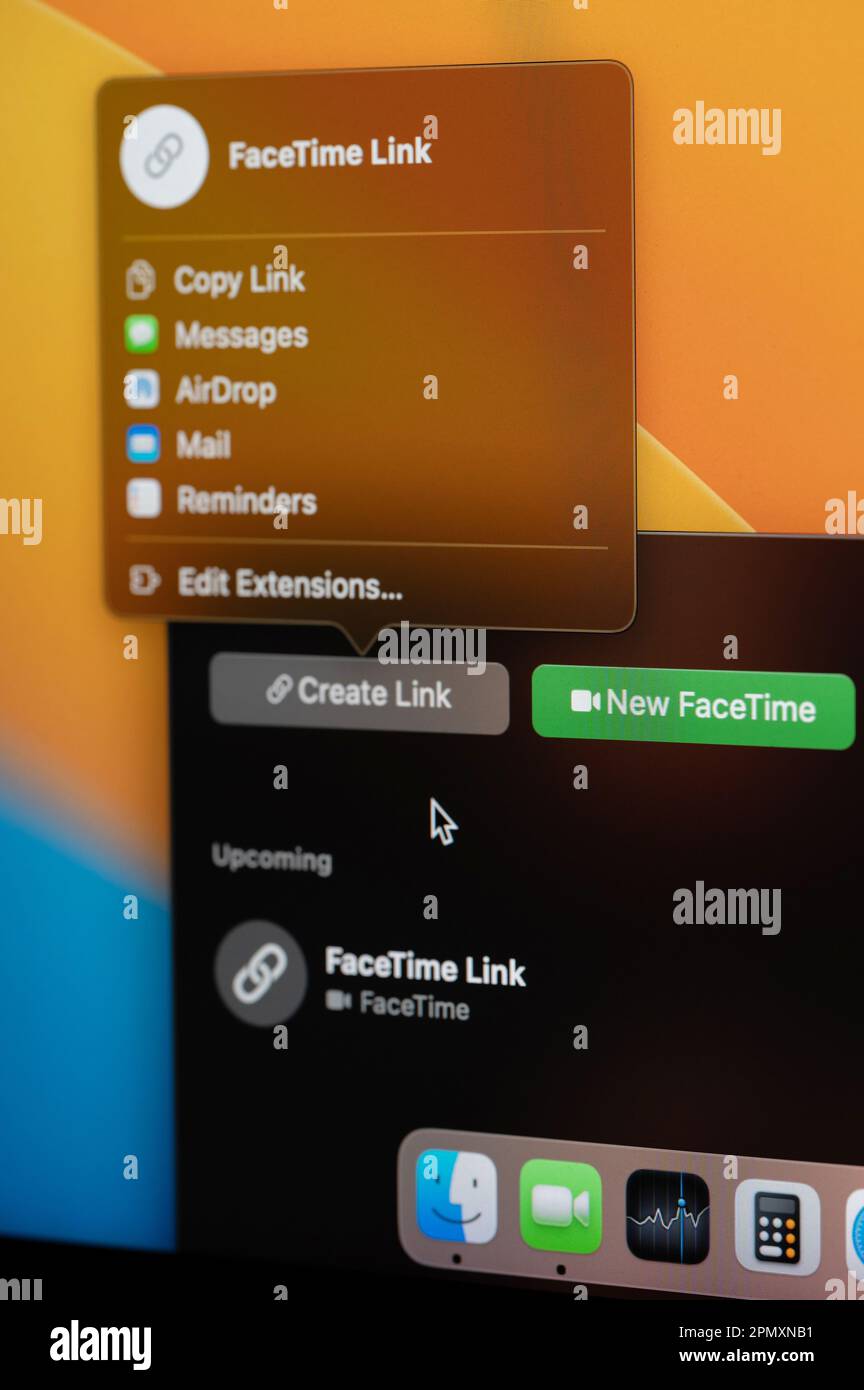
Task: Click the AirDrop icon in share menu
Action: 142,389
